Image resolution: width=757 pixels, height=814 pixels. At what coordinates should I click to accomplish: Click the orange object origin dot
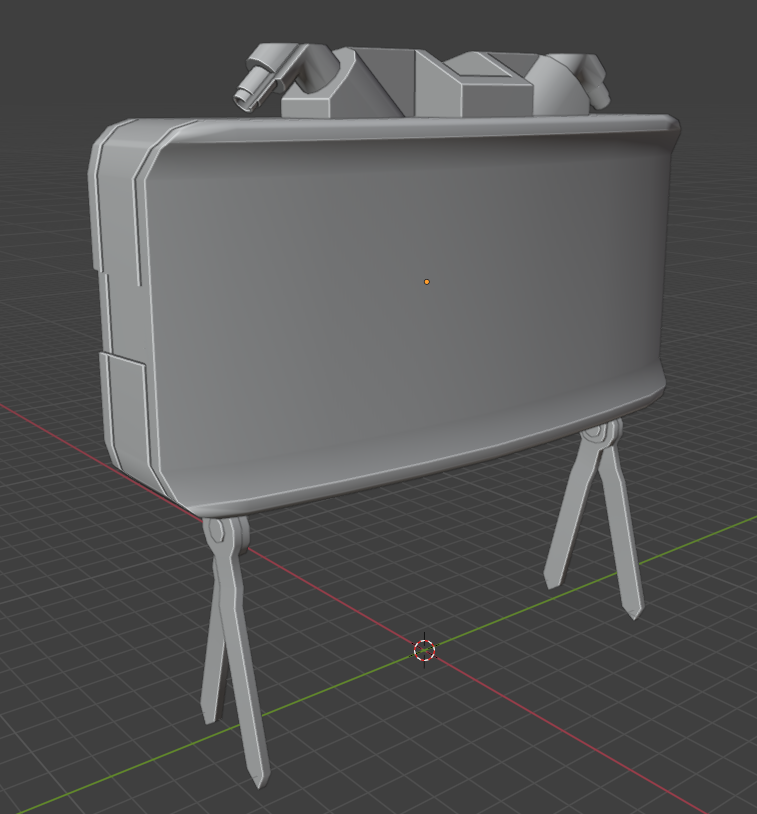point(427,282)
